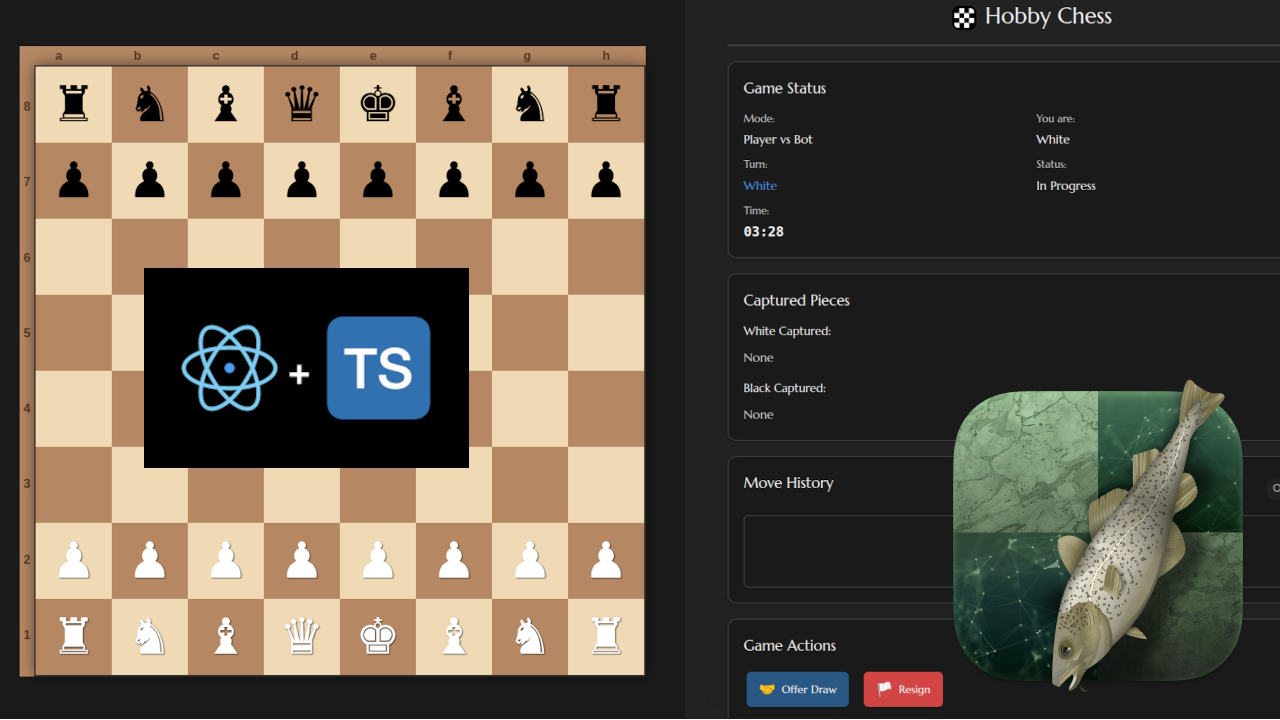The image size is (1280, 720).
Task: Click the blue TS TypeScript logo
Action: point(378,368)
